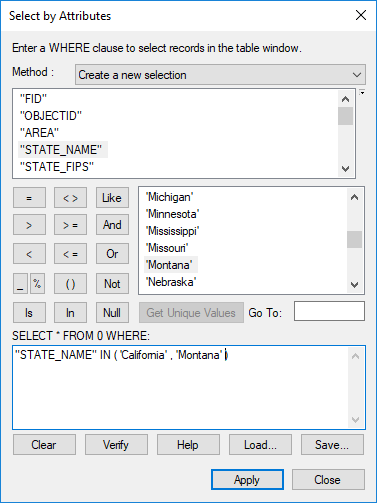Open the Load... expression dialog
This screenshot has width=377, height=503.
pos(260,445)
